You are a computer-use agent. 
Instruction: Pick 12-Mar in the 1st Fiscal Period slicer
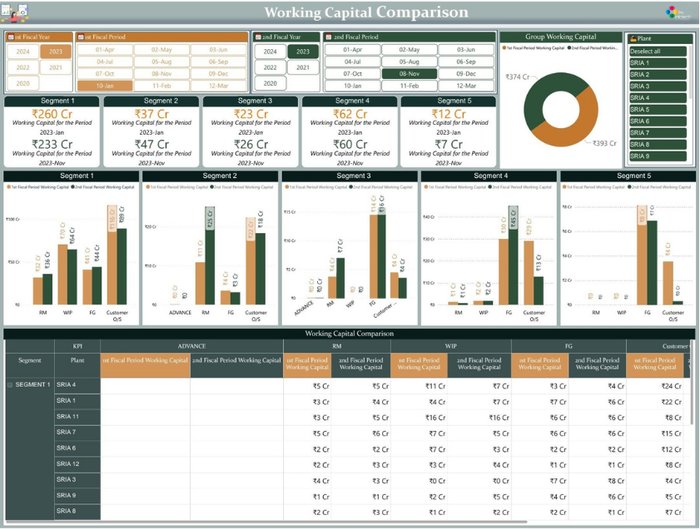(218, 86)
